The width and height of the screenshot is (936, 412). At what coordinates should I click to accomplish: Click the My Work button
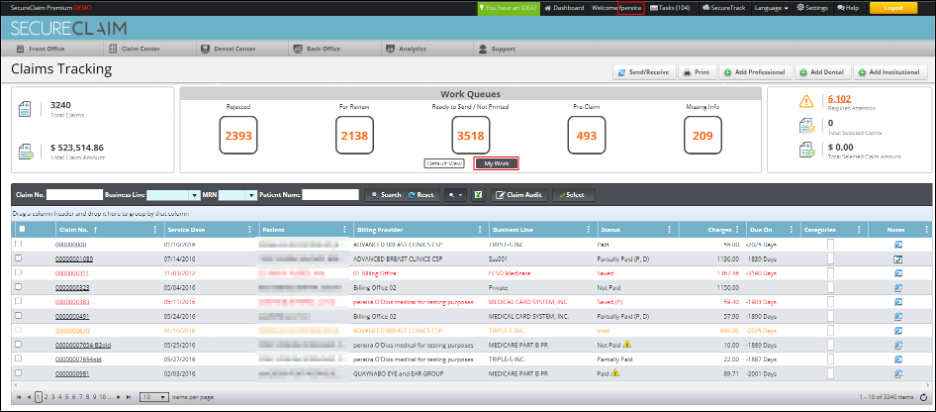tap(496, 162)
